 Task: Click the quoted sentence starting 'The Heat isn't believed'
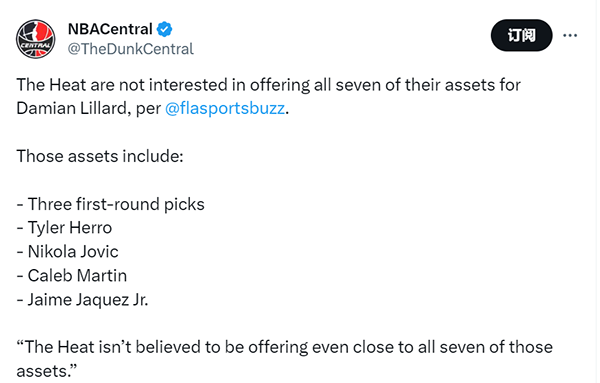click(285, 347)
